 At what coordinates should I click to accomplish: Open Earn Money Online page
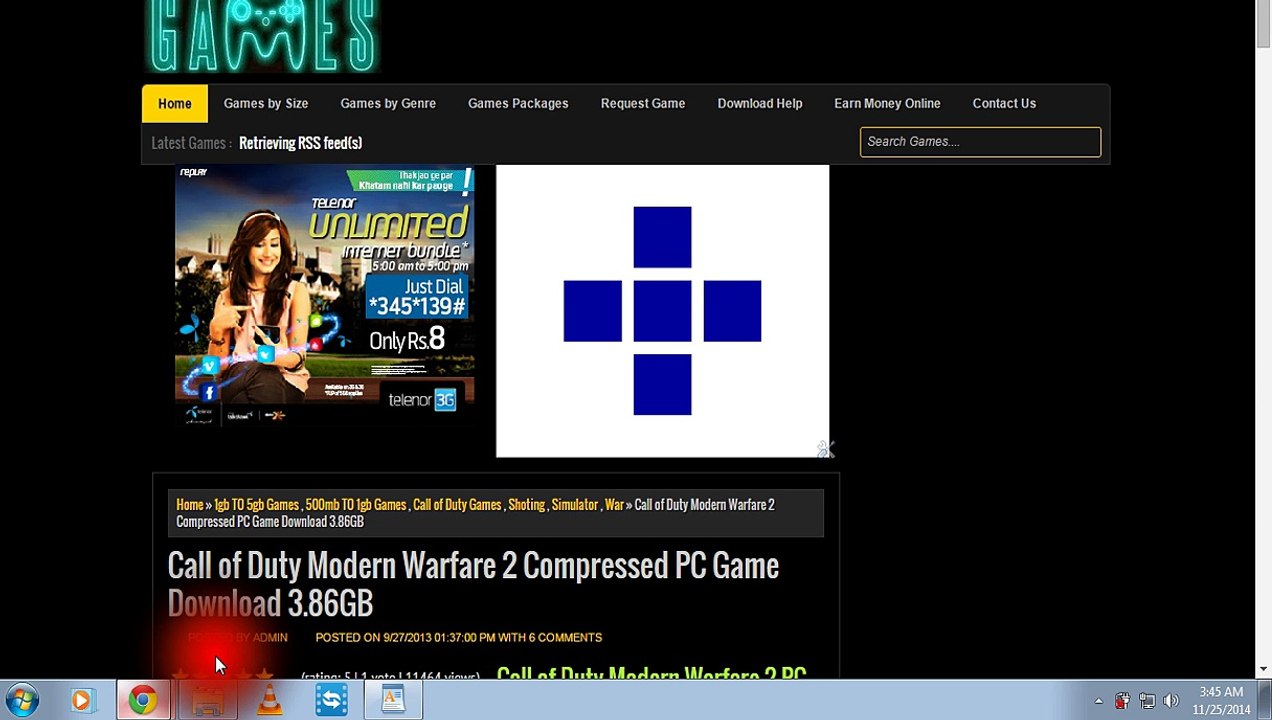point(887,104)
